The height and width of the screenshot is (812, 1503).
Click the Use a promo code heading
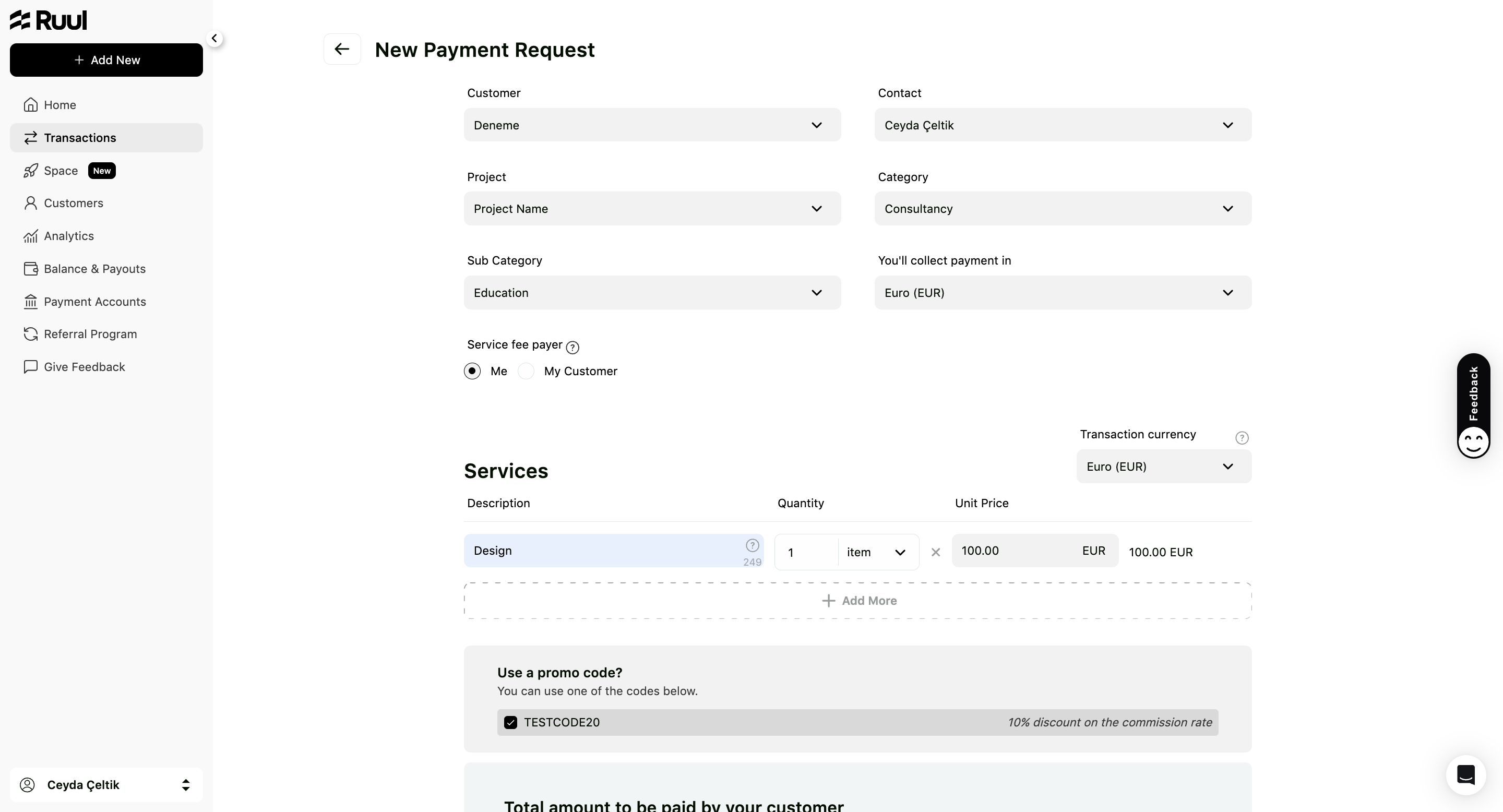coord(559,673)
